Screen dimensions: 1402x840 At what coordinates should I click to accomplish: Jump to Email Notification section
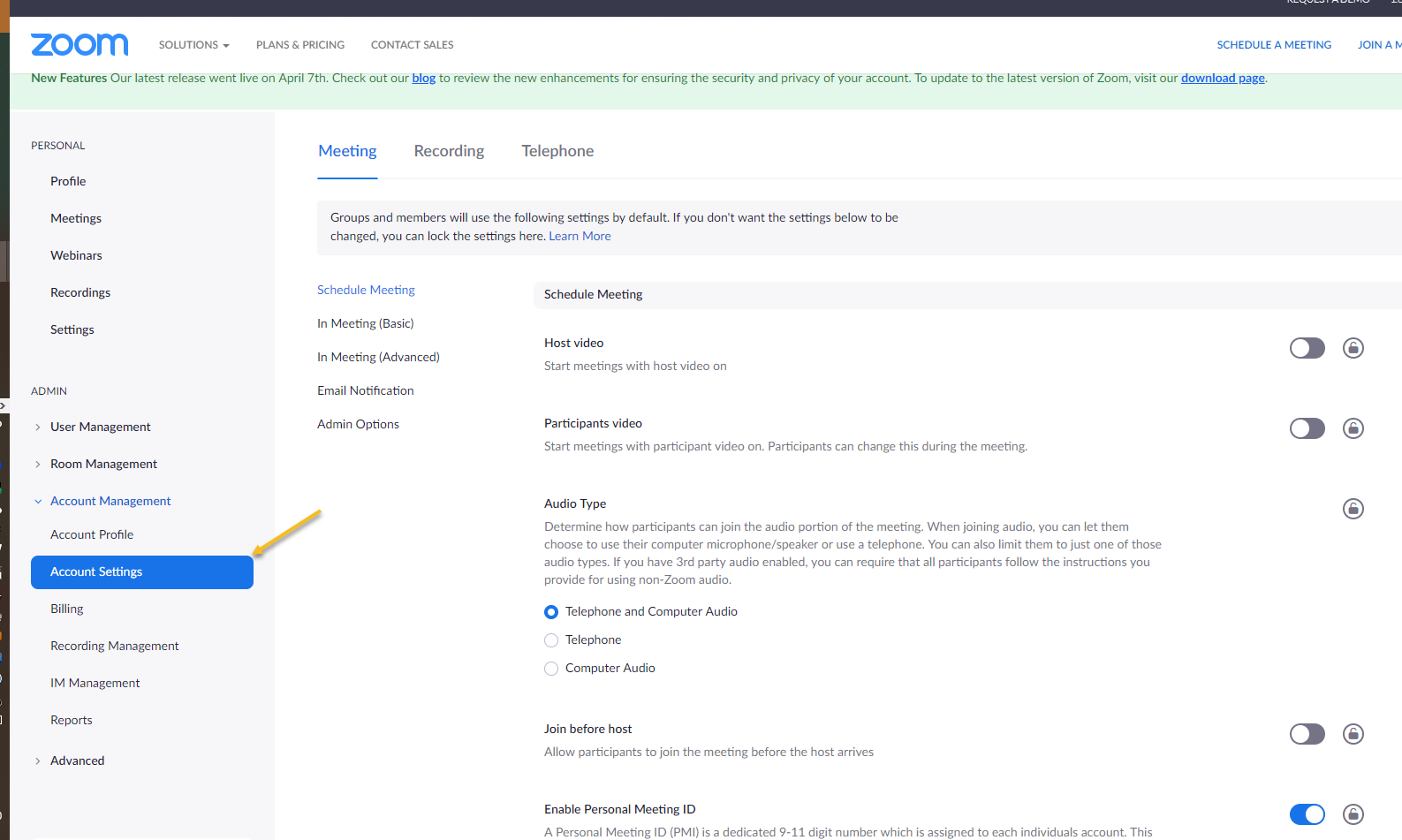[x=366, y=390]
